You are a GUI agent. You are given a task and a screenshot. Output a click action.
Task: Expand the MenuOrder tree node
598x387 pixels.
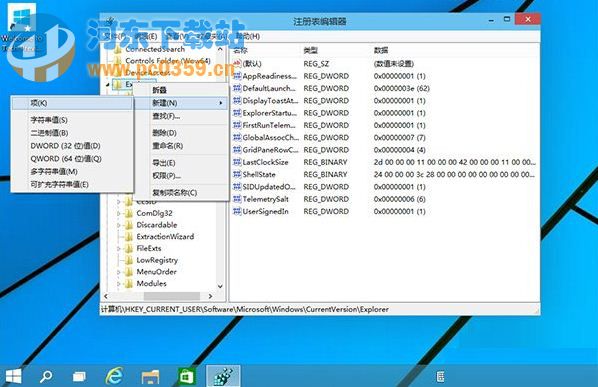click(x=118, y=272)
